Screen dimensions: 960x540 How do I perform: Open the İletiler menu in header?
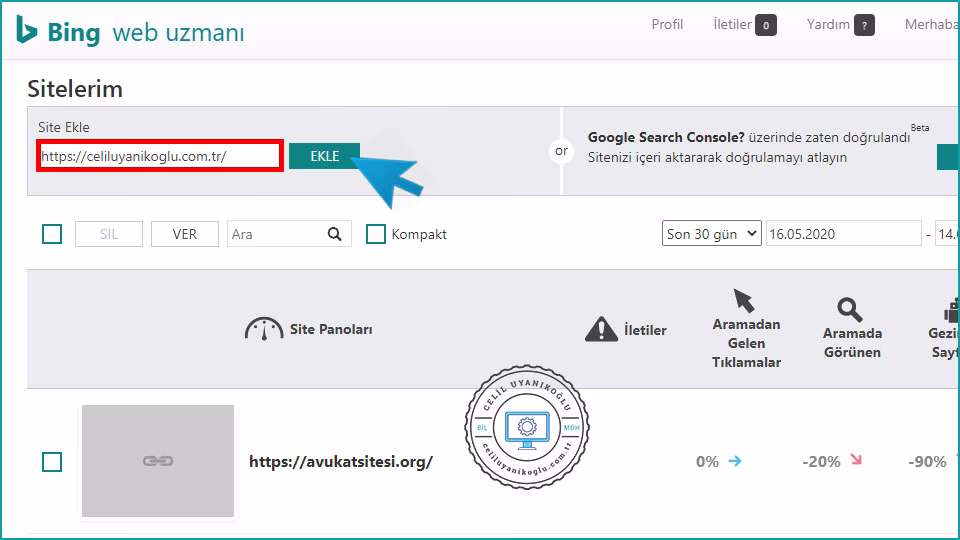[x=732, y=24]
